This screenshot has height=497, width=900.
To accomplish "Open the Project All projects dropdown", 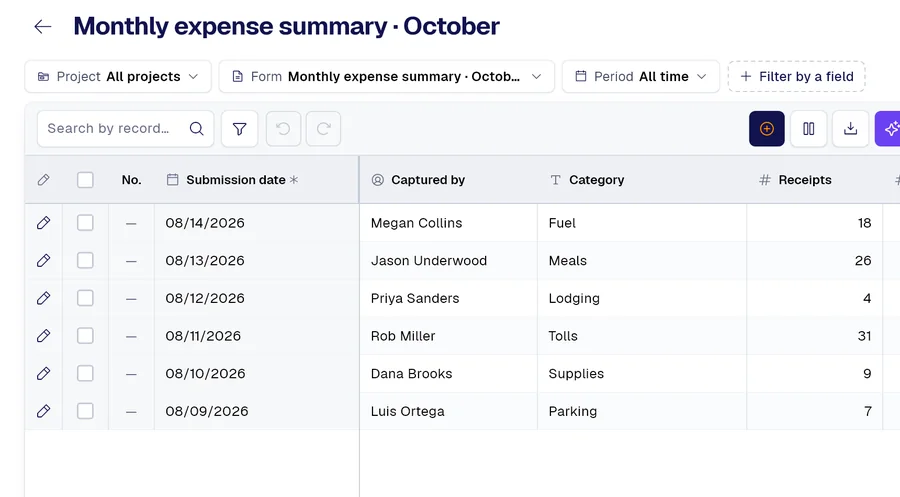I will click(118, 76).
